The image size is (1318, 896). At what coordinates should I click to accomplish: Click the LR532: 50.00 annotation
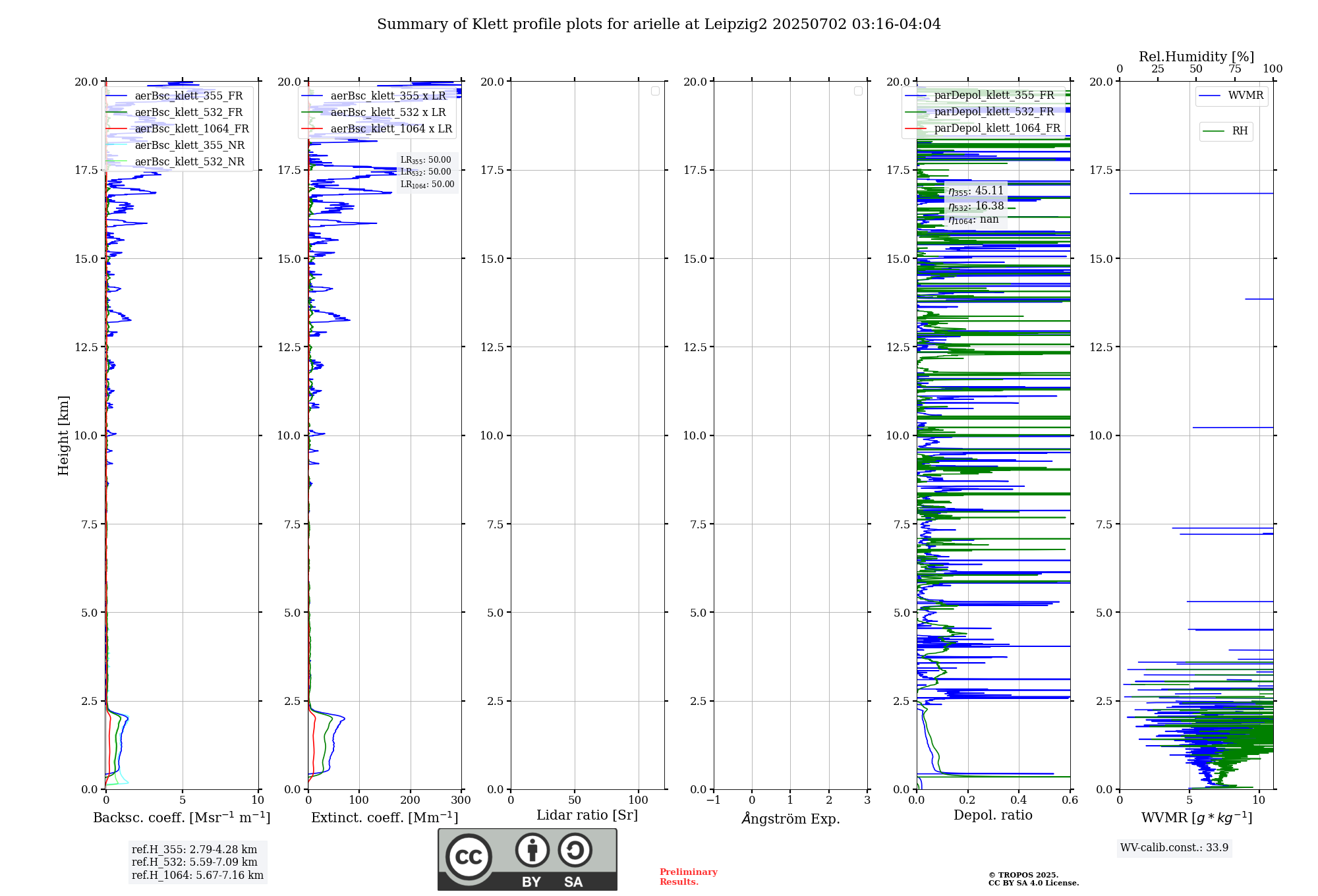click(x=426, y=172)
